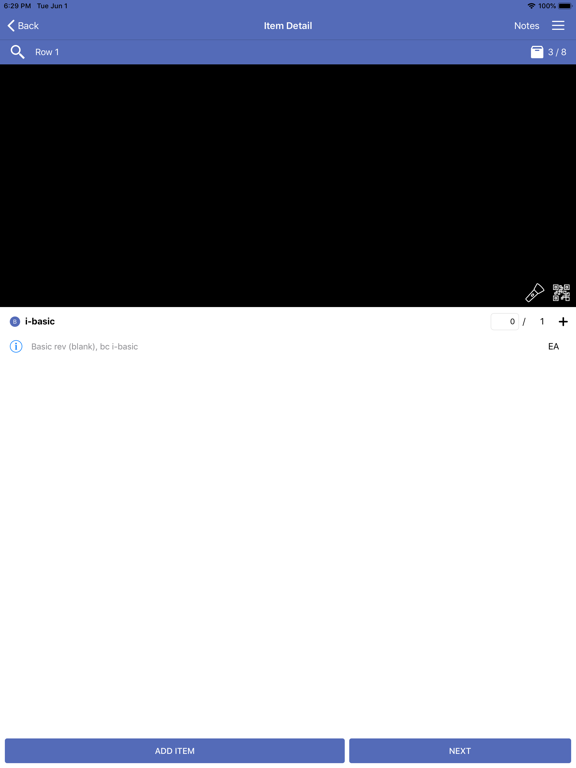Tap the battery indicator
Viewport: 576px width, 768px height.
point(565,6)
